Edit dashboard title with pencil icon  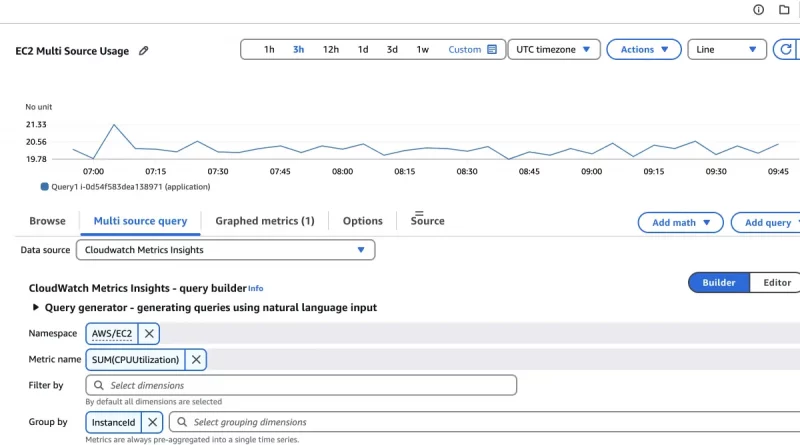pos(143,51)
